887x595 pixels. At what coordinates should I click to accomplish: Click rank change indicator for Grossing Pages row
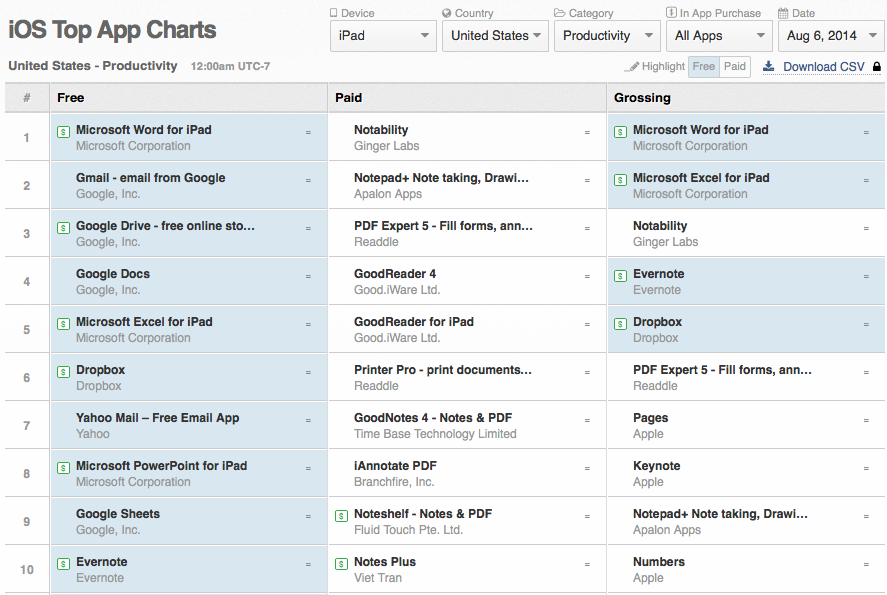point(866,420)
